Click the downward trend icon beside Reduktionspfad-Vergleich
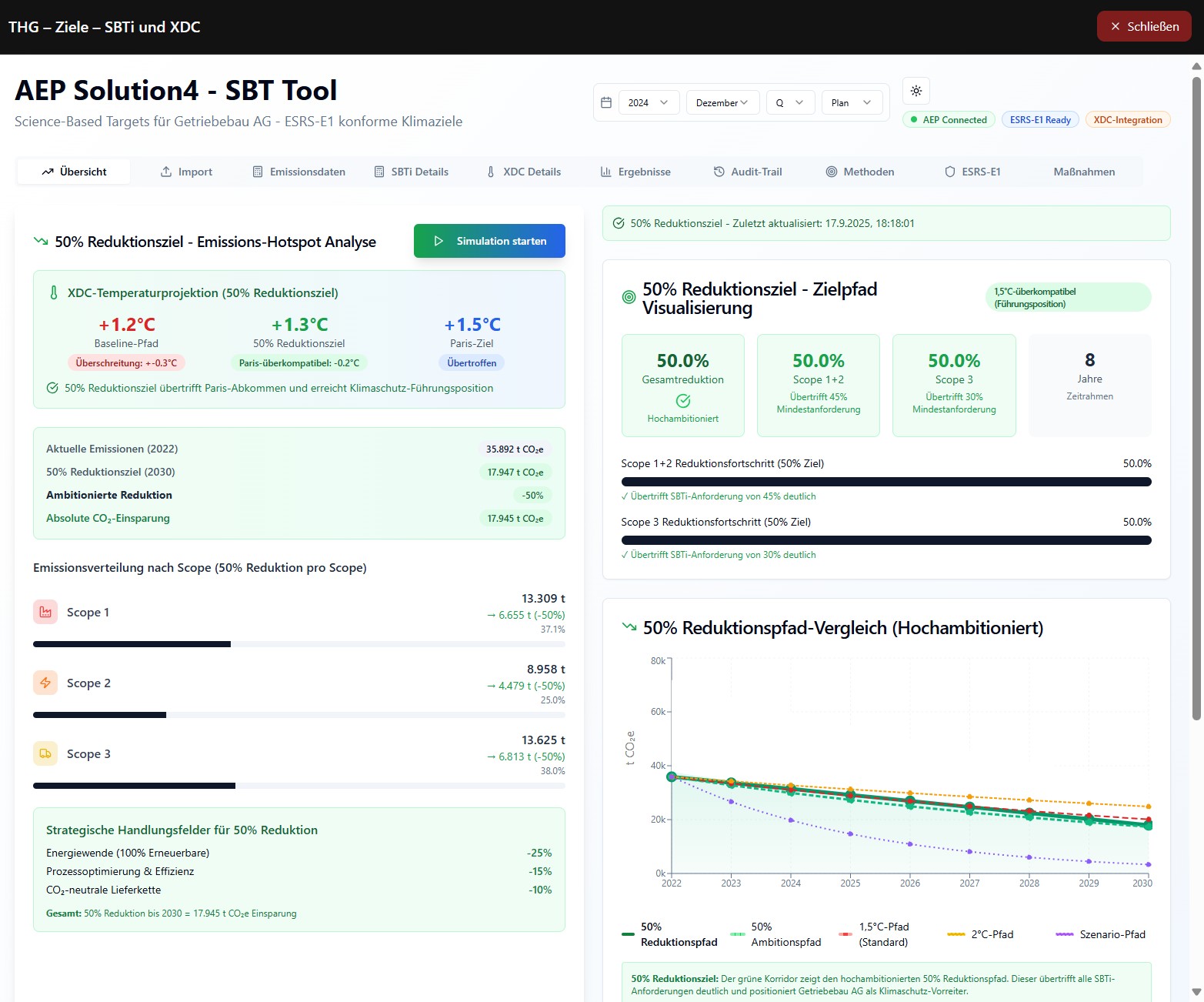The image size is (1204, 1002). point(629,628)
